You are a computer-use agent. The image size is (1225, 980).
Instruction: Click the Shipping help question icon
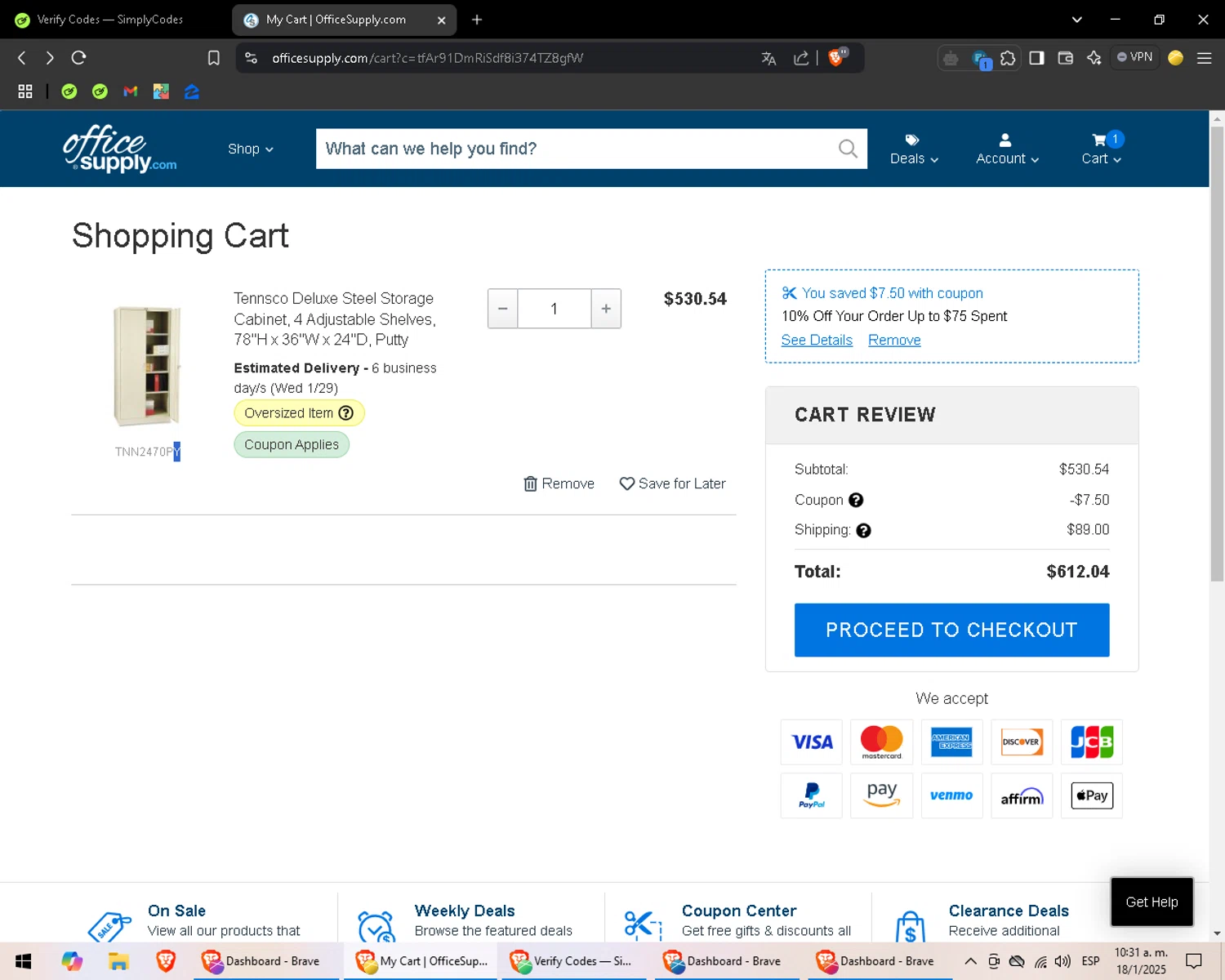(x=863, y=530)
